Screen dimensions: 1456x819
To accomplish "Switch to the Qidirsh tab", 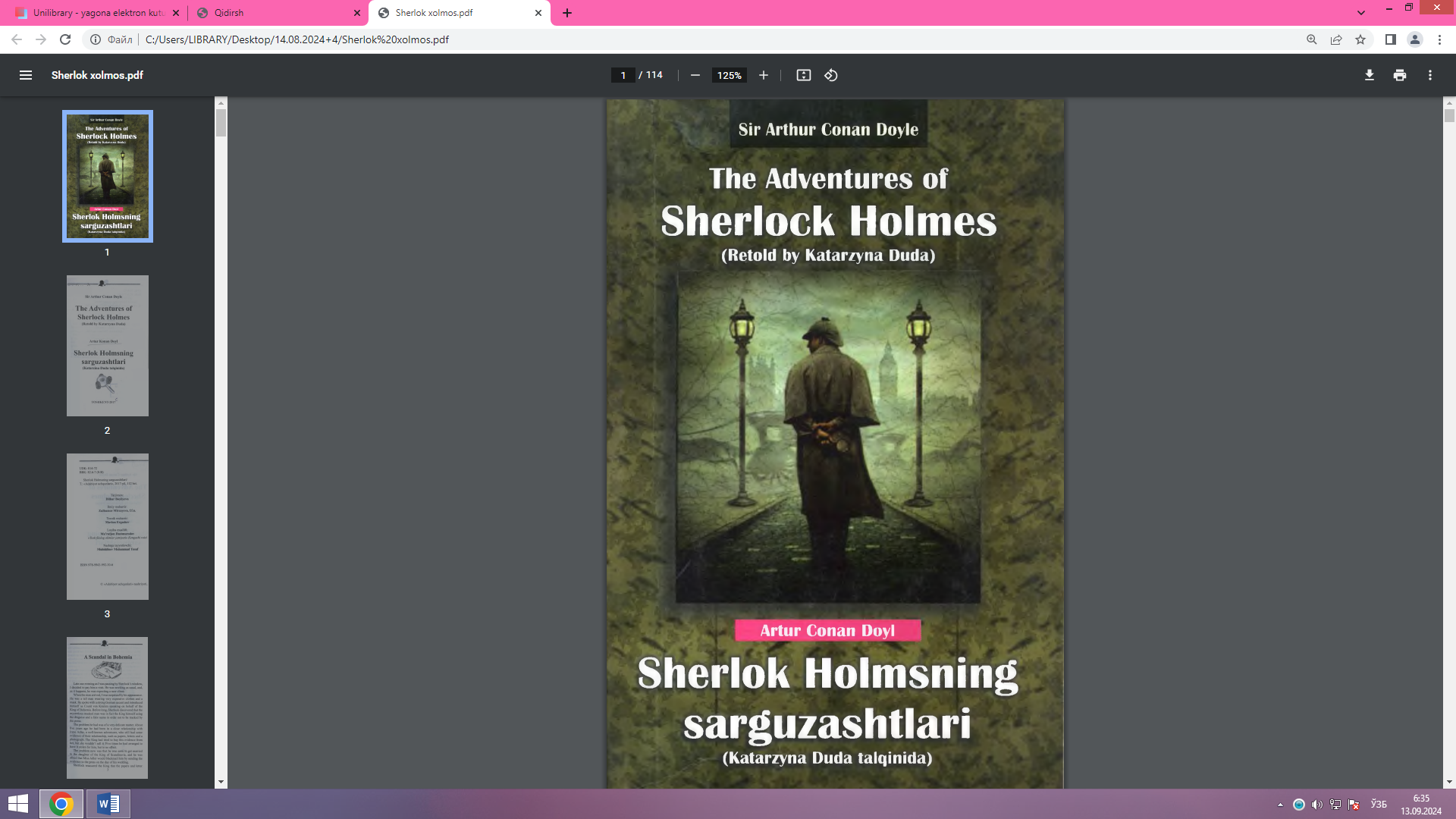I will pos(278,13).
